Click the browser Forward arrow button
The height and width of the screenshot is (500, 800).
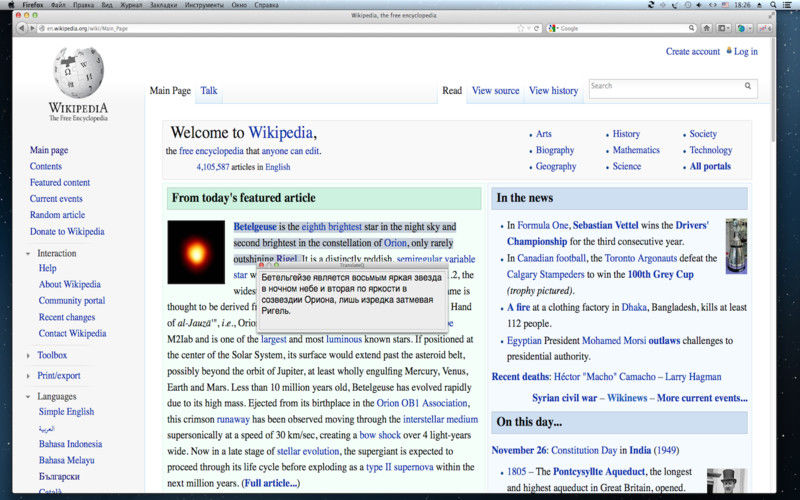(x=32, y=29)
